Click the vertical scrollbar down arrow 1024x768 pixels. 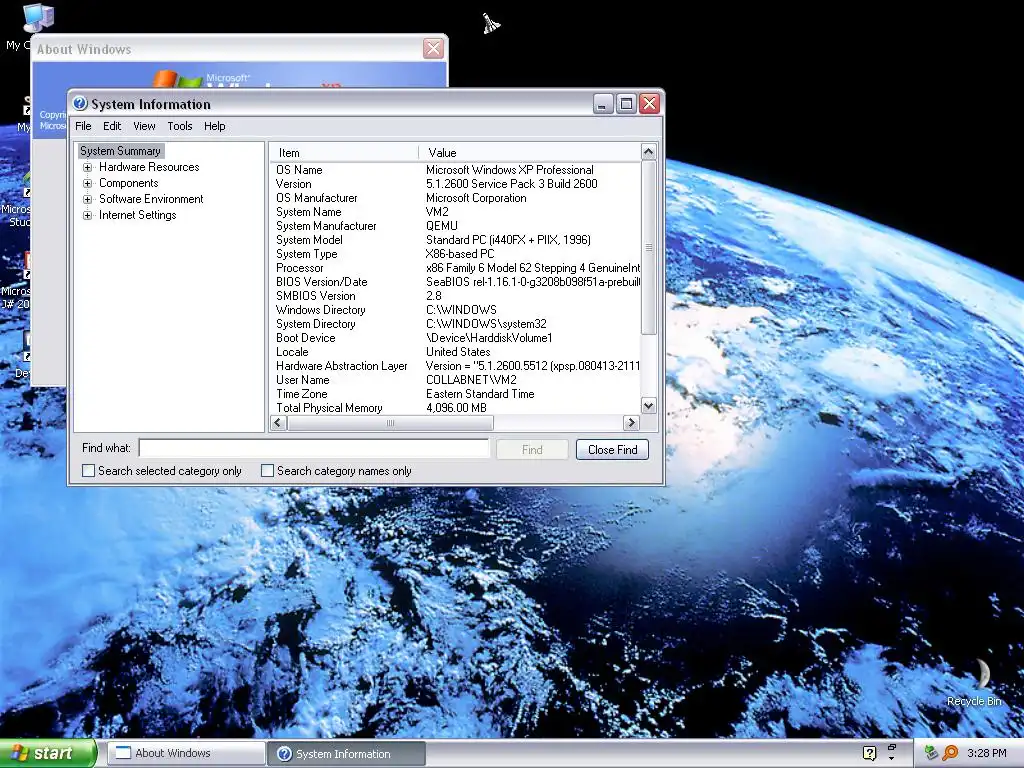coord(648,406)
